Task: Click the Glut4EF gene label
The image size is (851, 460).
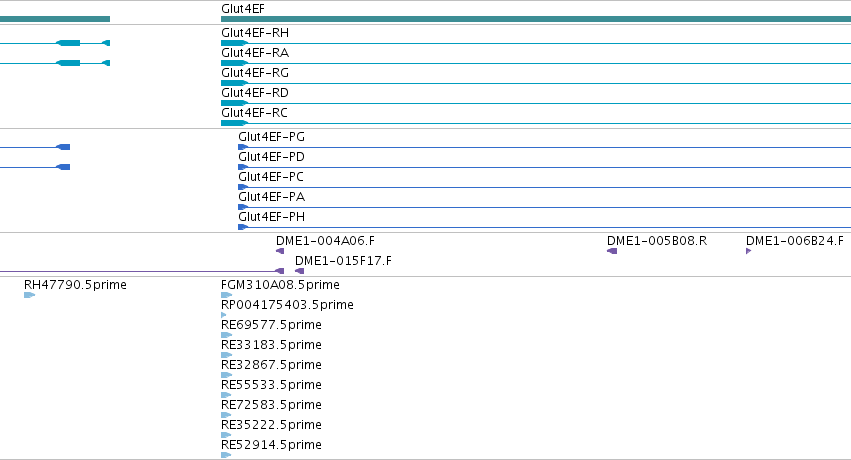Action: pos(243,9)
